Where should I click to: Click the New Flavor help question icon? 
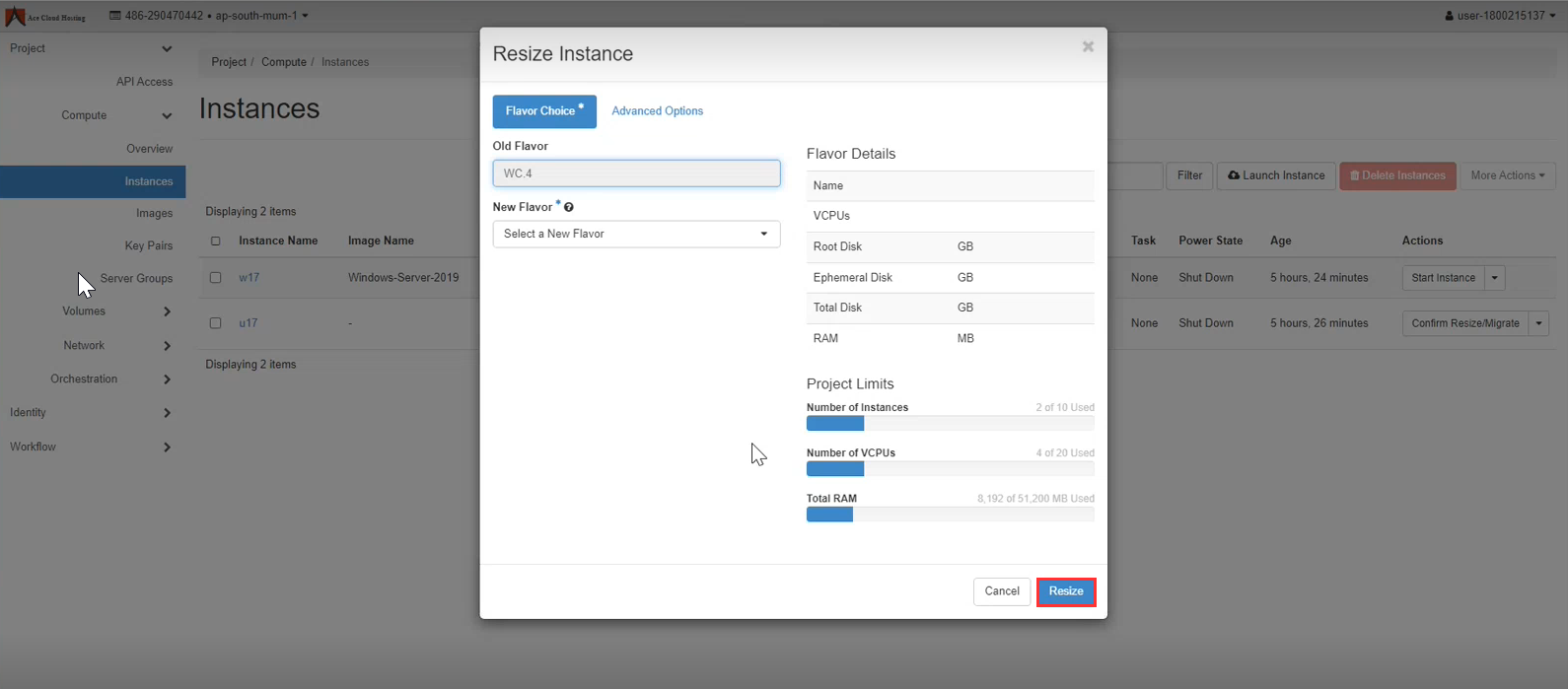coord(569,207)
